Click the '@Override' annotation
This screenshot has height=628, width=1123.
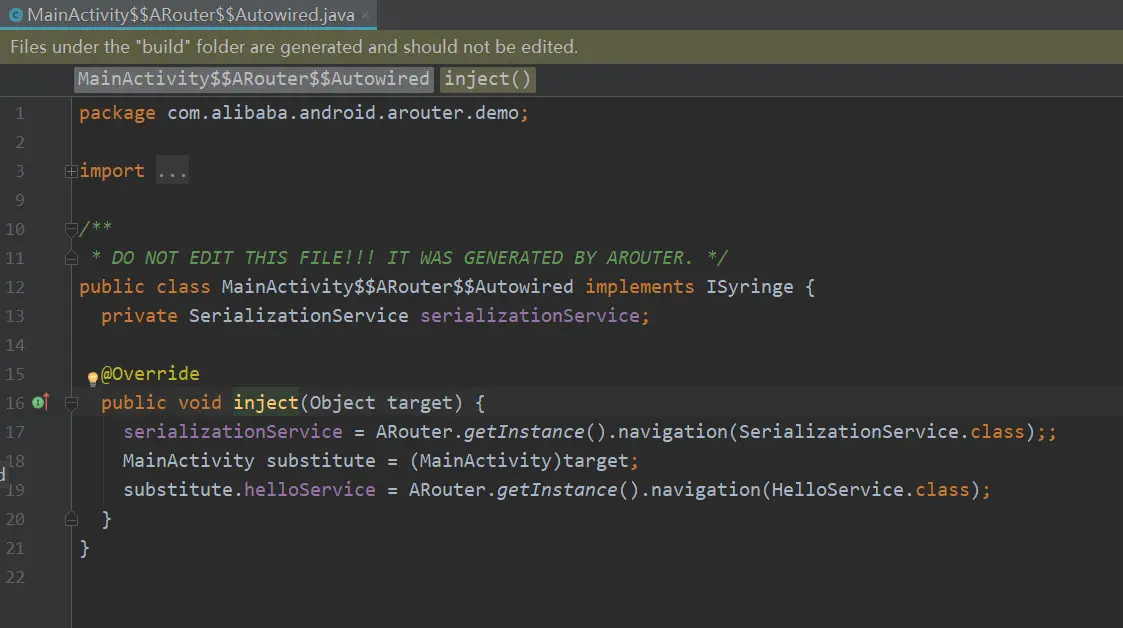[x=150, y=374]
